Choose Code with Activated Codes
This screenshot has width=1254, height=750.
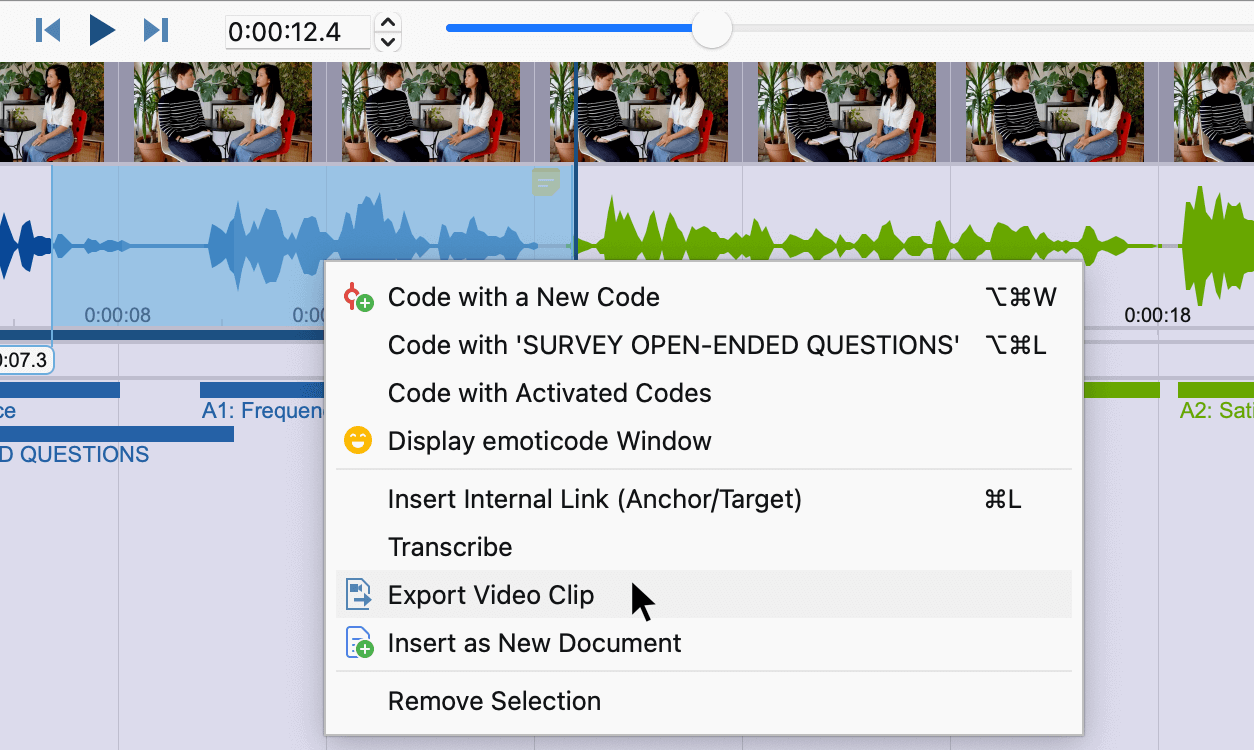(703, 393)
